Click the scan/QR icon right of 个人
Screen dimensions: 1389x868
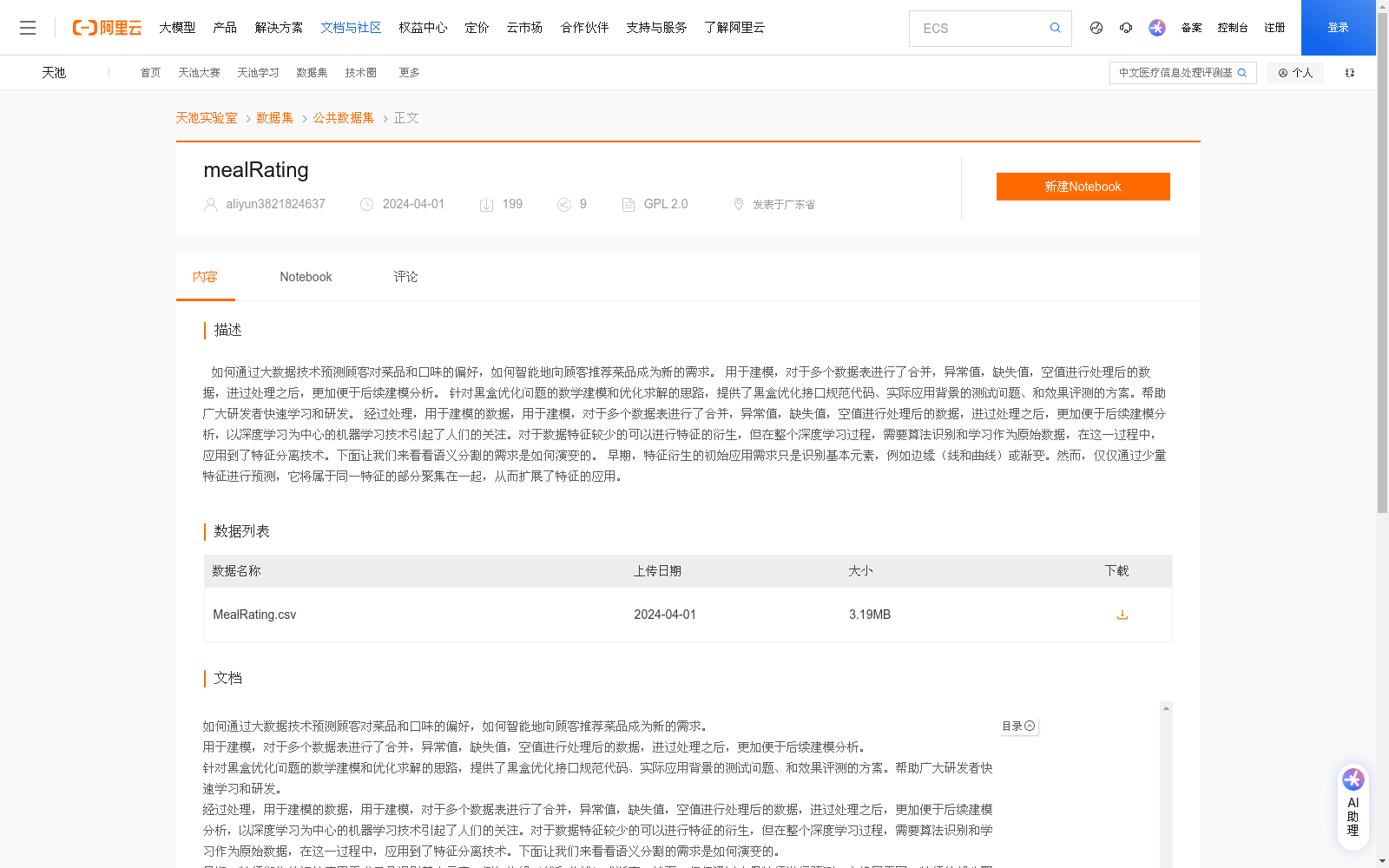point(1349,73)
